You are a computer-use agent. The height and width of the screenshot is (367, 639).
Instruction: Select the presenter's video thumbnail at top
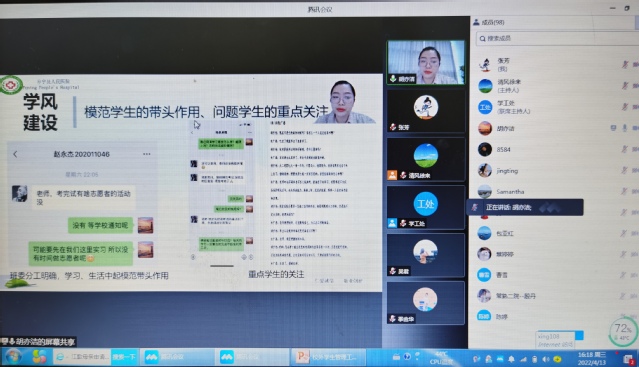[425, 62]
